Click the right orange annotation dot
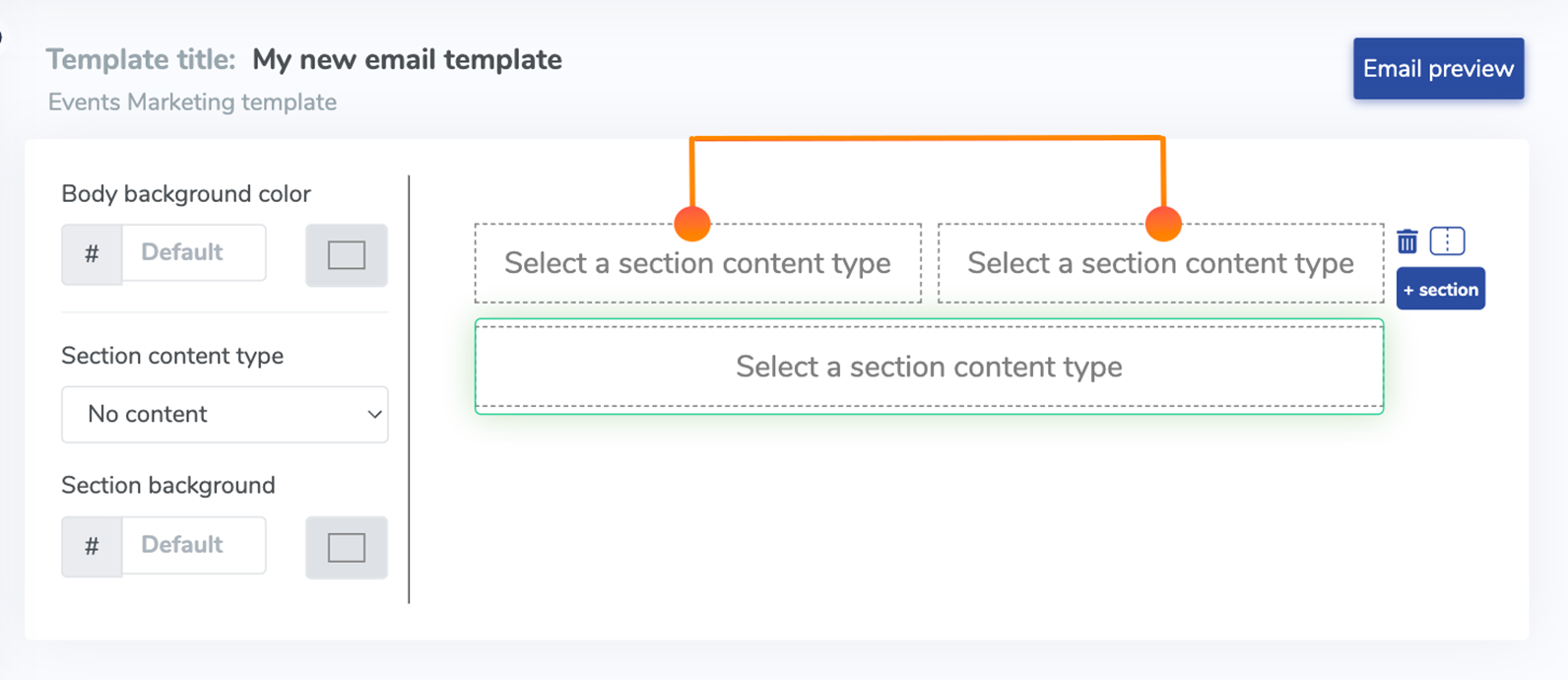This screenshot has width=1568, height=680. pos(1163,224)
